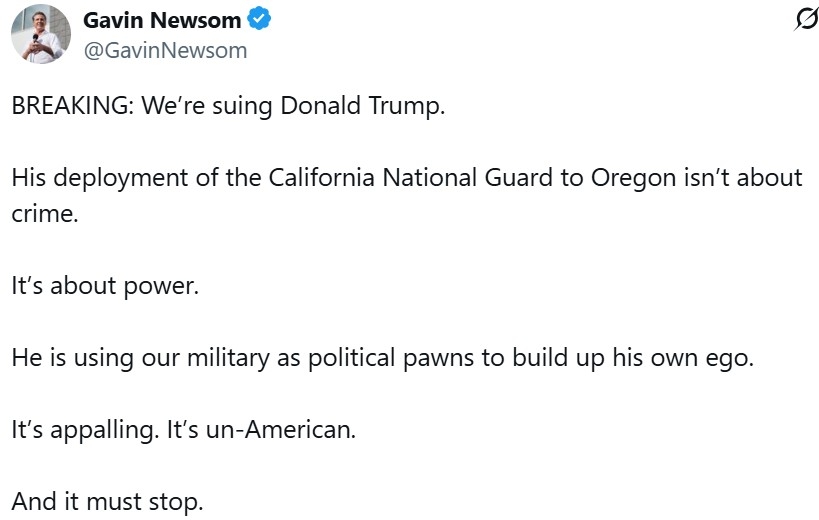
Task: Click the word 'Oregon' in the post
Action: click(640, 178)
